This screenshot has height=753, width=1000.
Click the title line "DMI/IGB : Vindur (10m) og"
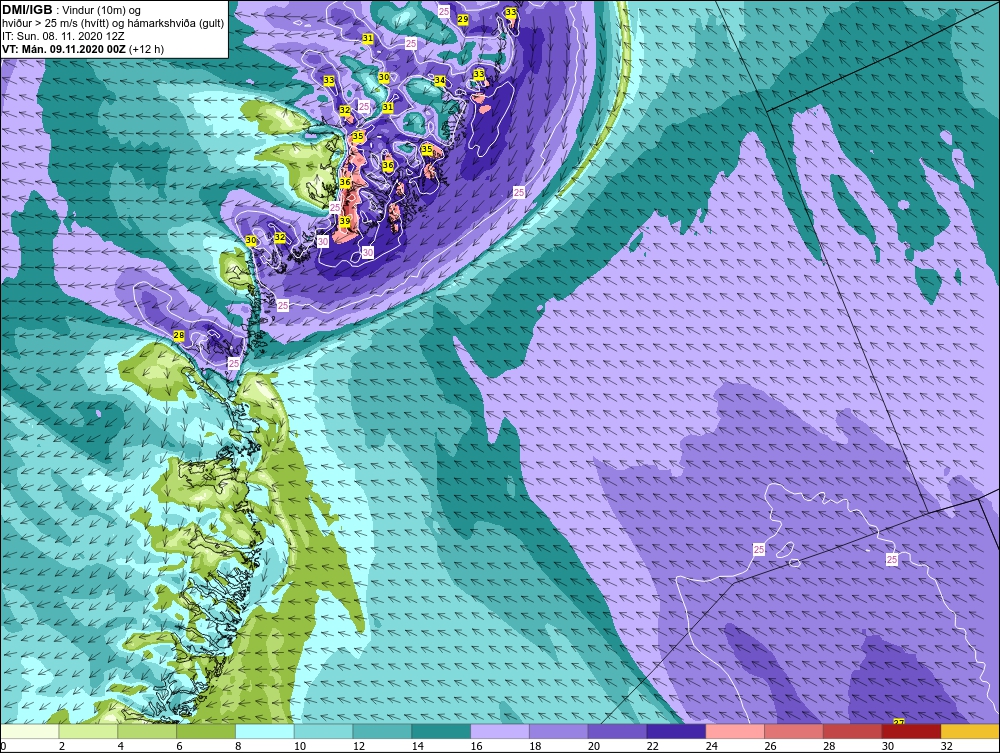pyautogui.click(x=72, y=10)
